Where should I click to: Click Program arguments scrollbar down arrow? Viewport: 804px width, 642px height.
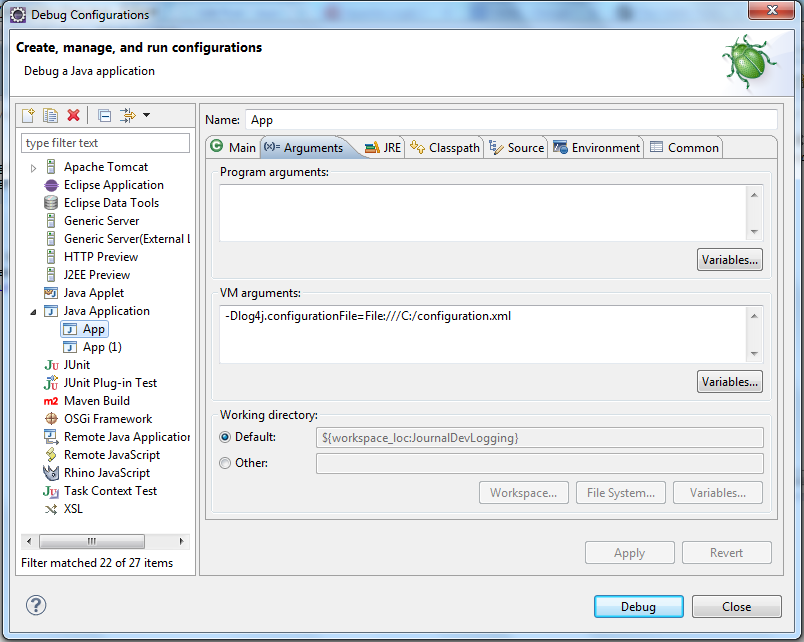coord(754,232)
